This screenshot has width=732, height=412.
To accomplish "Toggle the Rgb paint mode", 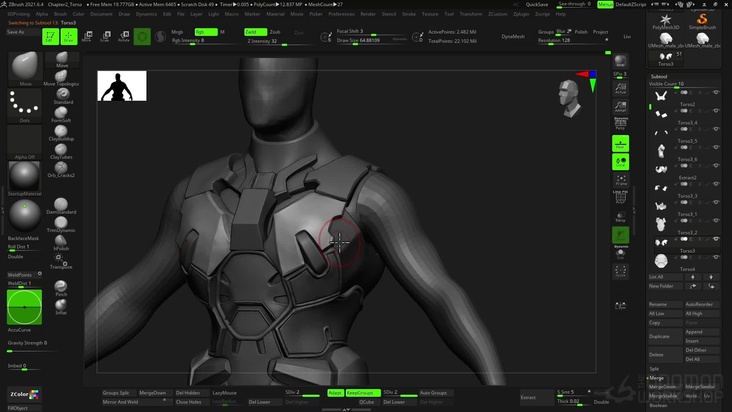I will point(206,32).
